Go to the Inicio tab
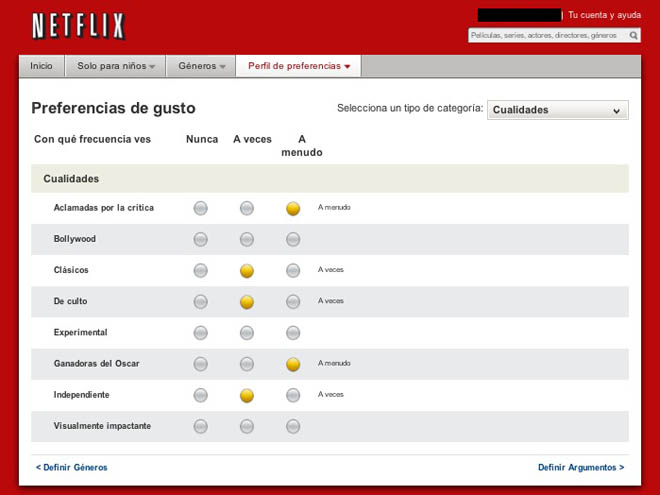 (x=41, y=66)
